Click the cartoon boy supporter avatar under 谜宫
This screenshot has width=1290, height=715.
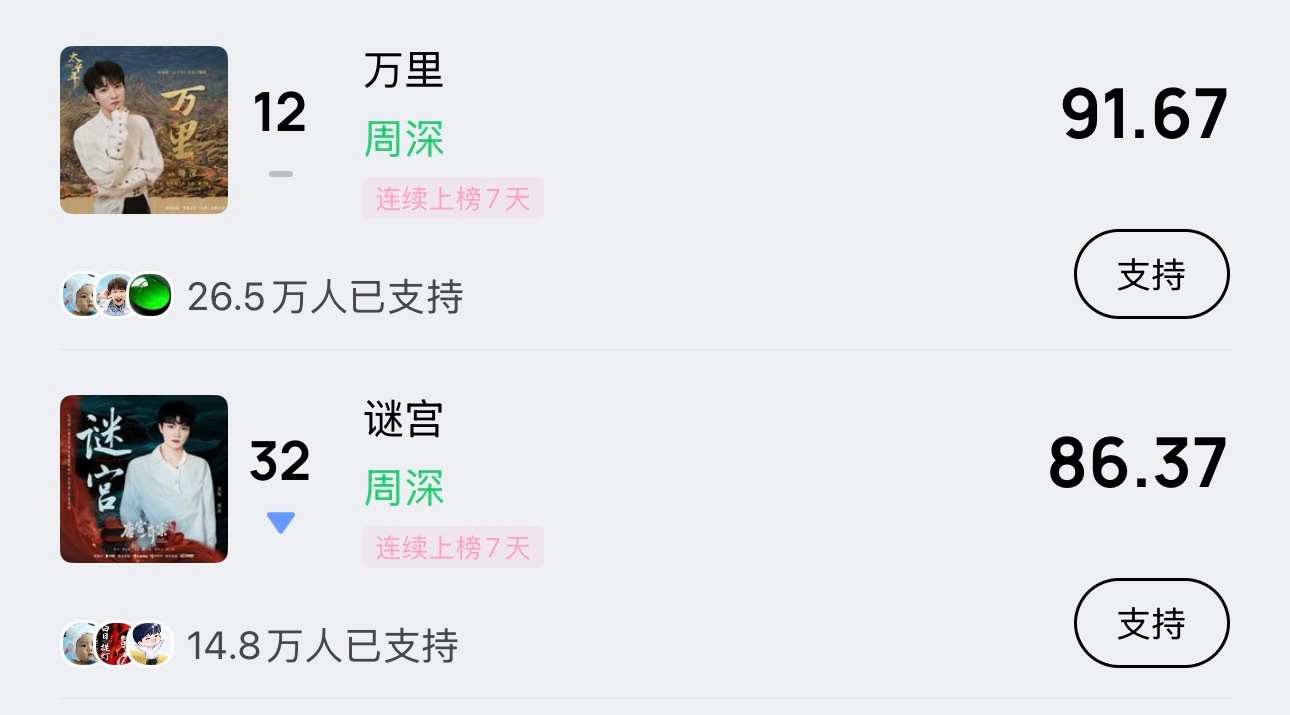150,644
